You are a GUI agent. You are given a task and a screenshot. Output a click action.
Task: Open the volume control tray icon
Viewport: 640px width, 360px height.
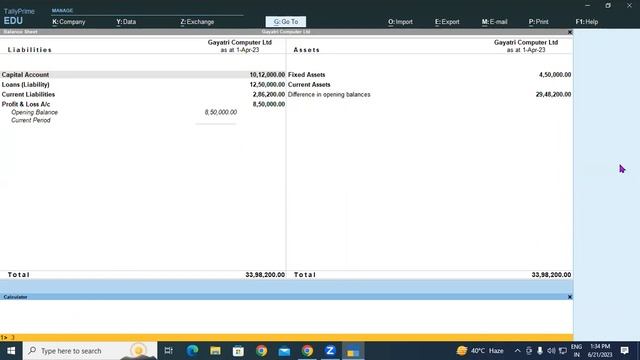551,351
